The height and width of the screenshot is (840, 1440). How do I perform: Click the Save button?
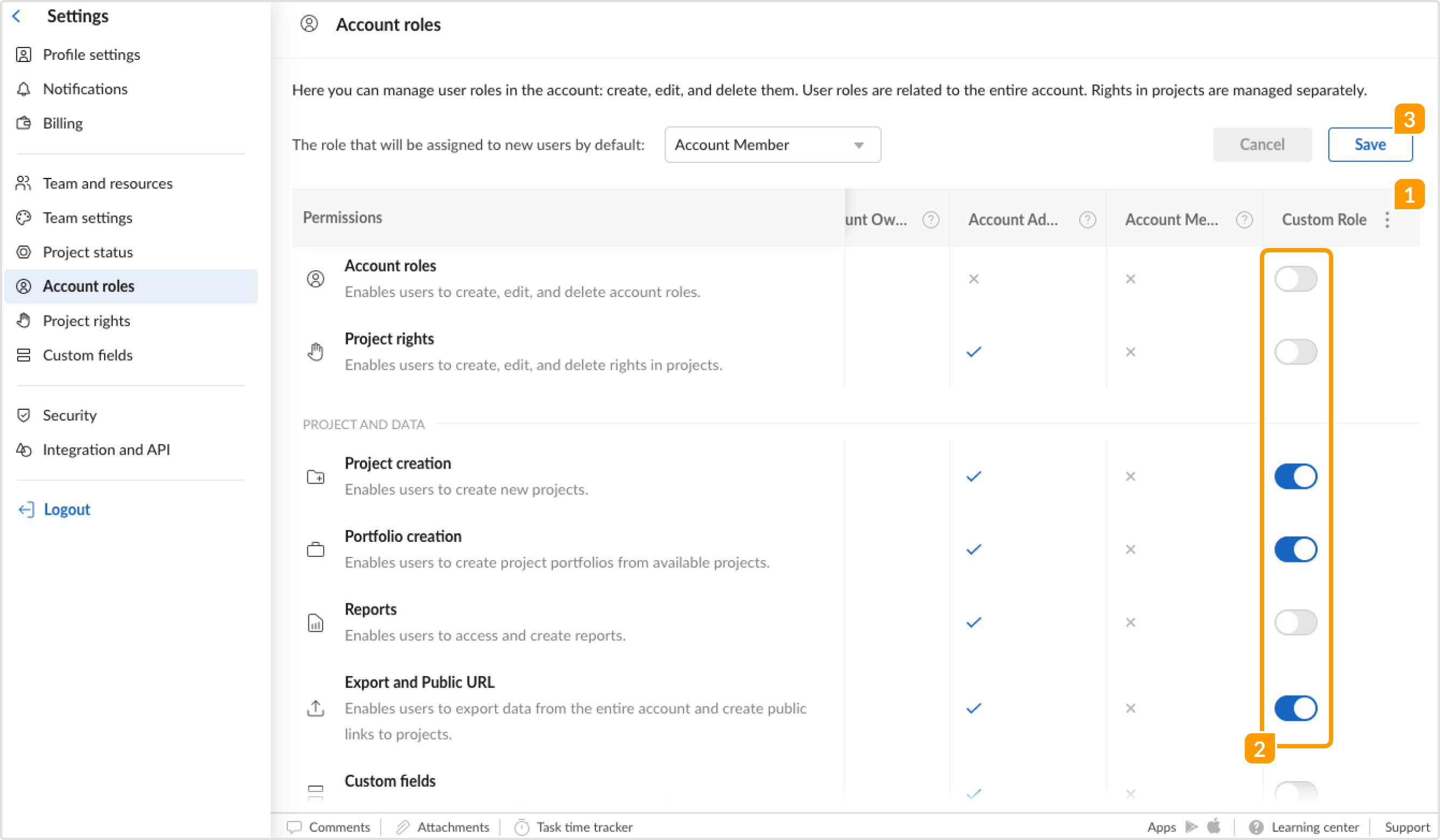click(x=1370, y=145)
